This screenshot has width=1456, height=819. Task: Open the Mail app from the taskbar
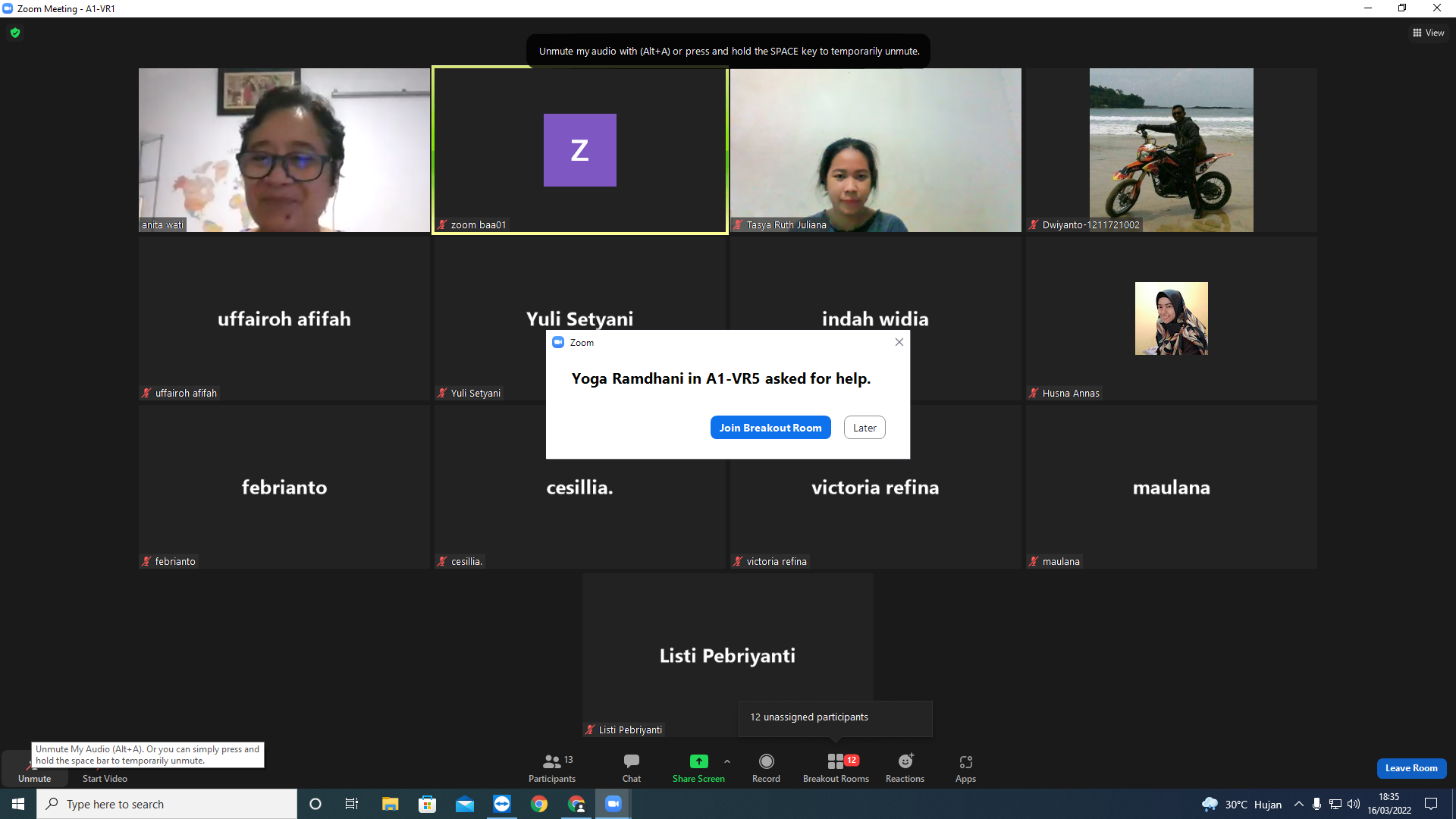[465, 804]
